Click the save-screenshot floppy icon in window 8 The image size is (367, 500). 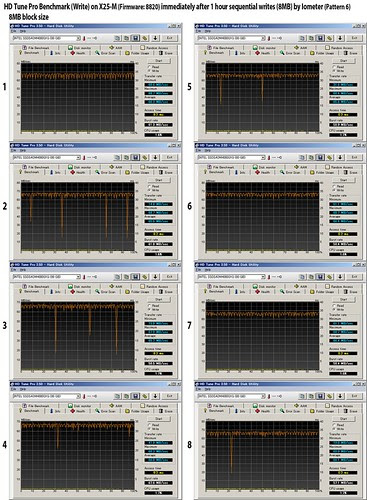pyautogui.click(x=320, y=396)
